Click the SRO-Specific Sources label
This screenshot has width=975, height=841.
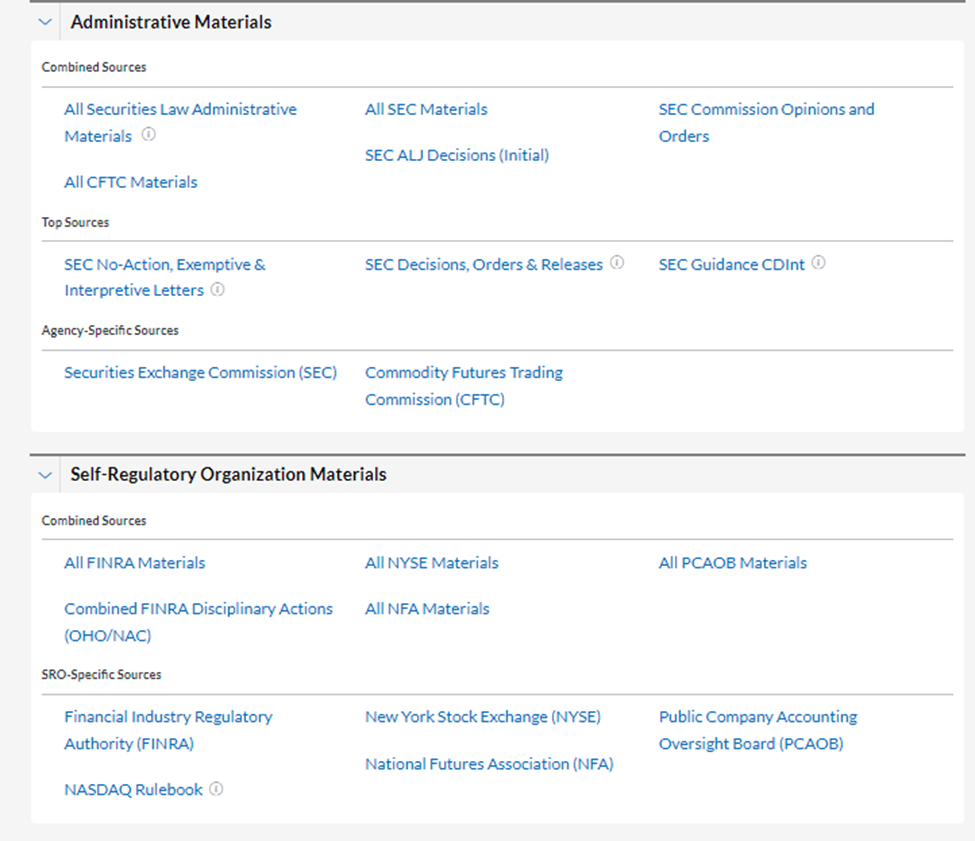101,675
